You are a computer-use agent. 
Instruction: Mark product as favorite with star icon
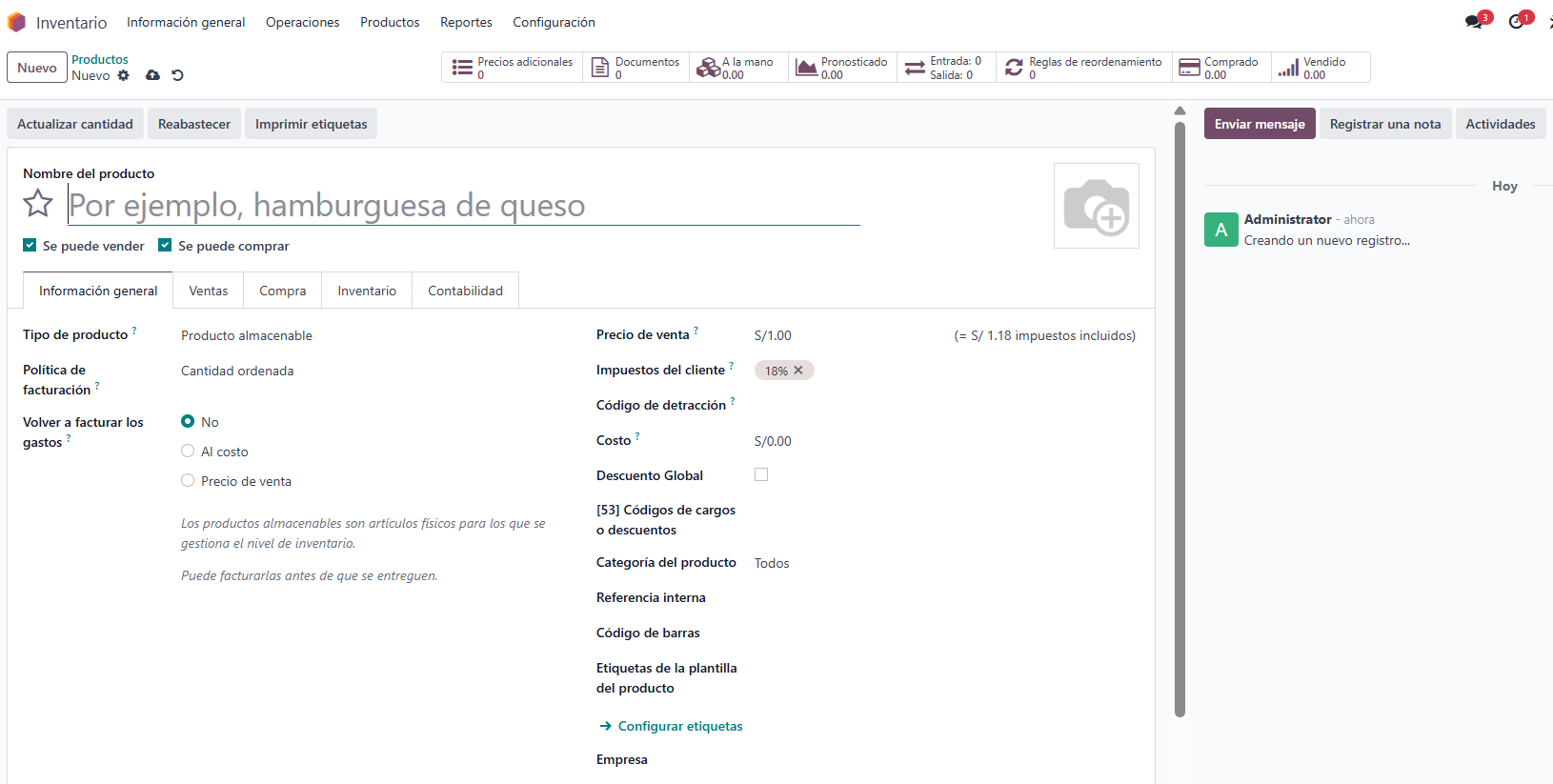pos(38,203)
